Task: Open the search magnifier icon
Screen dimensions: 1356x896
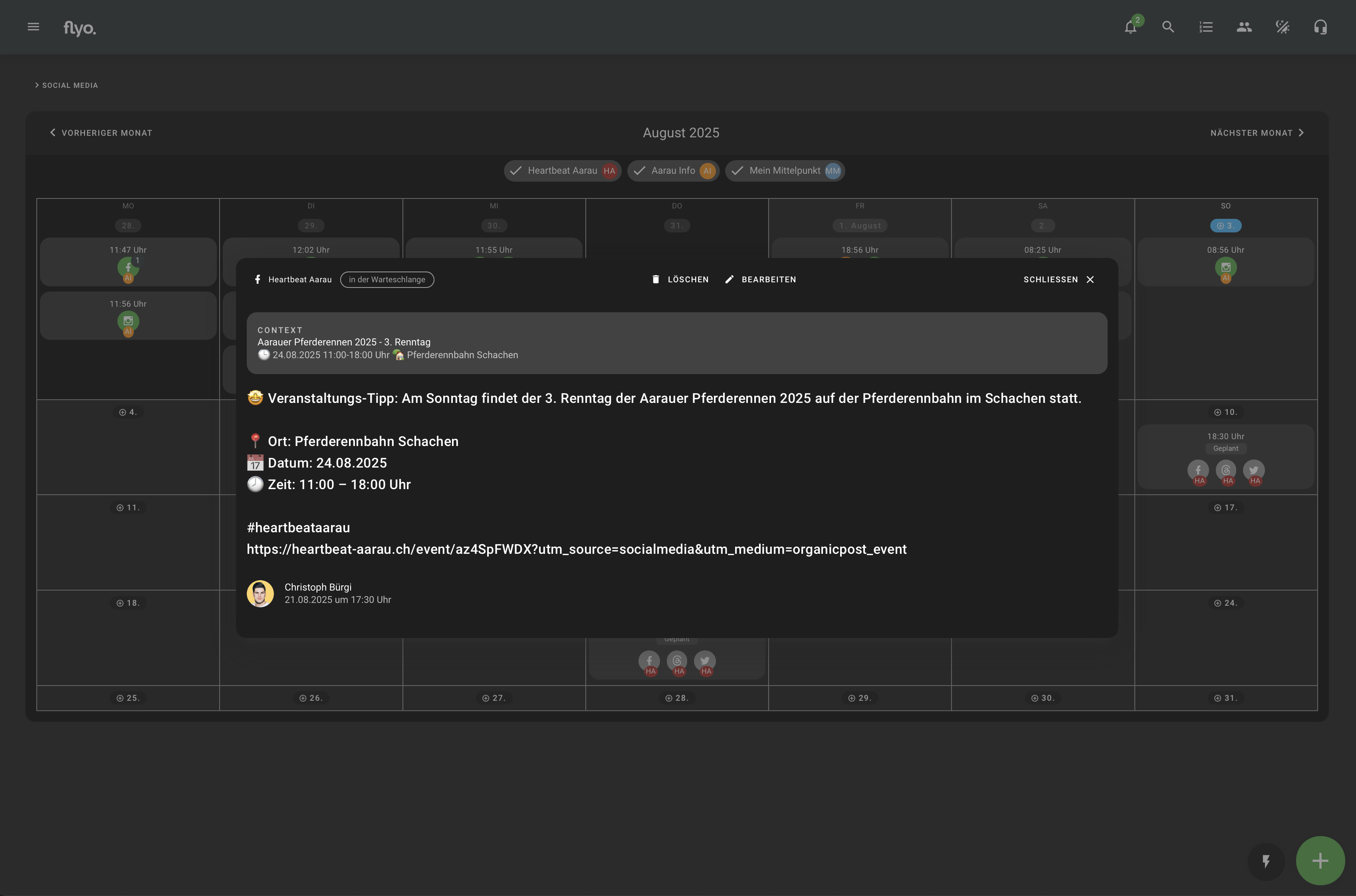Action: 1168,27
